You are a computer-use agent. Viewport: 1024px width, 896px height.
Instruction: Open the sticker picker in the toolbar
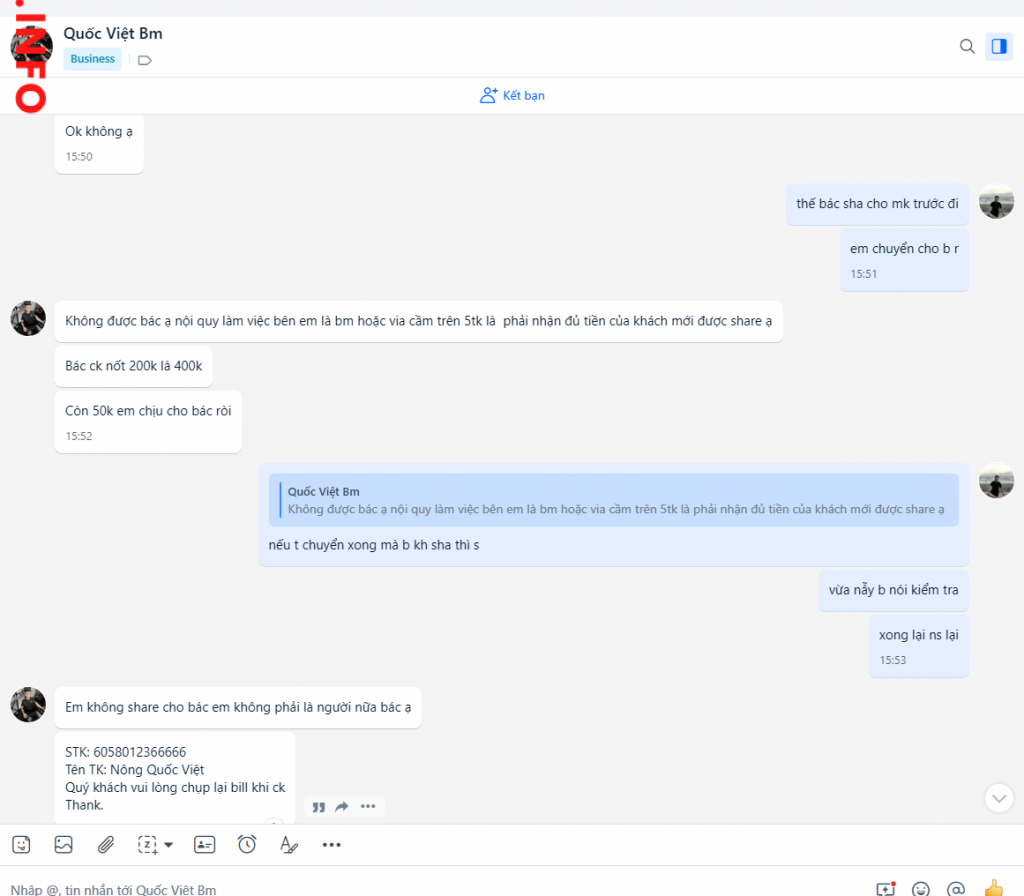[22, 845]
